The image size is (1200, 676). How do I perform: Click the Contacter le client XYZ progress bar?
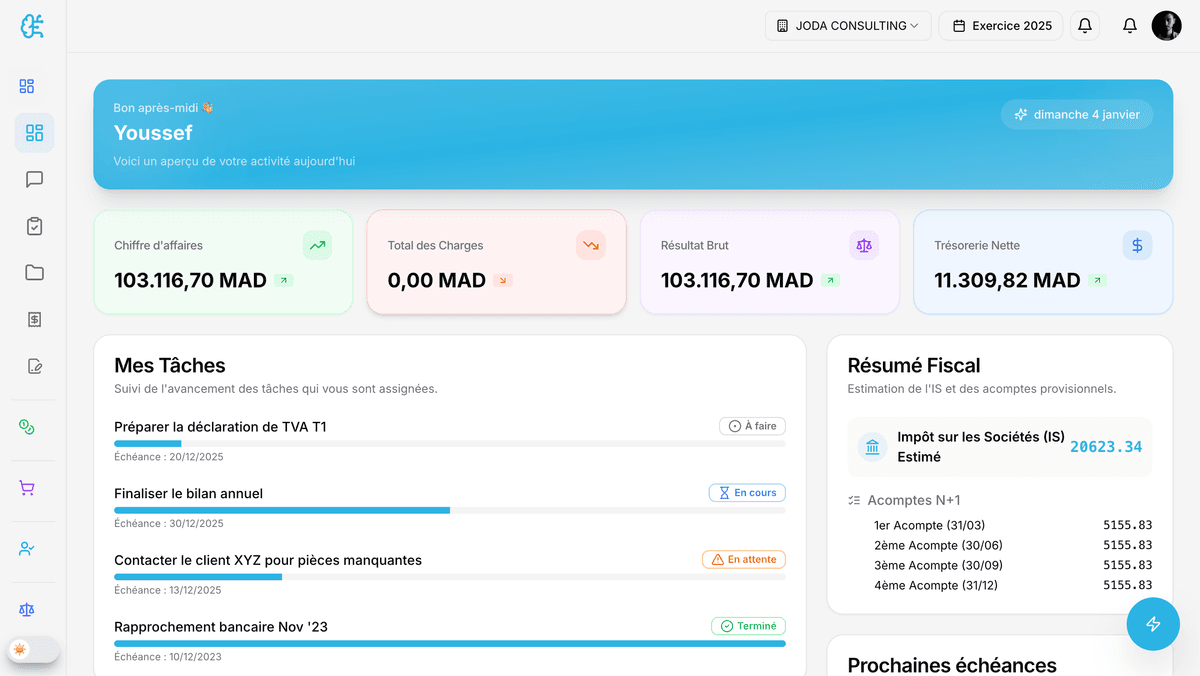pos(450,577)
